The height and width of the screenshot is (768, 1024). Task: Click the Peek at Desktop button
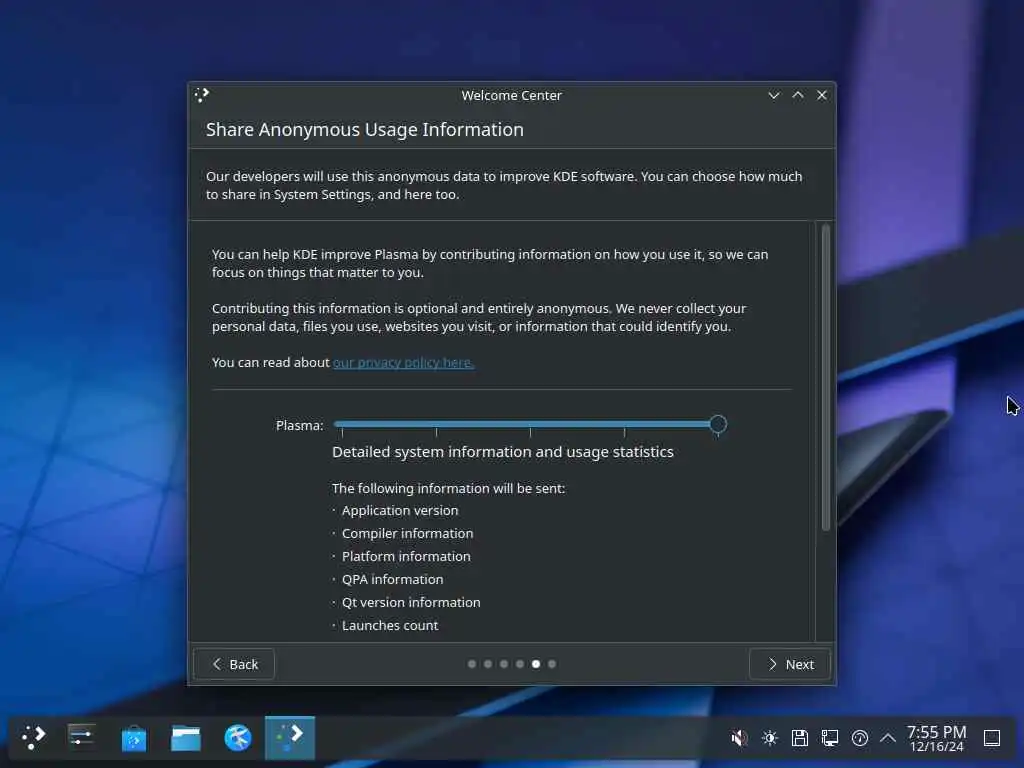tap(992, 738)
